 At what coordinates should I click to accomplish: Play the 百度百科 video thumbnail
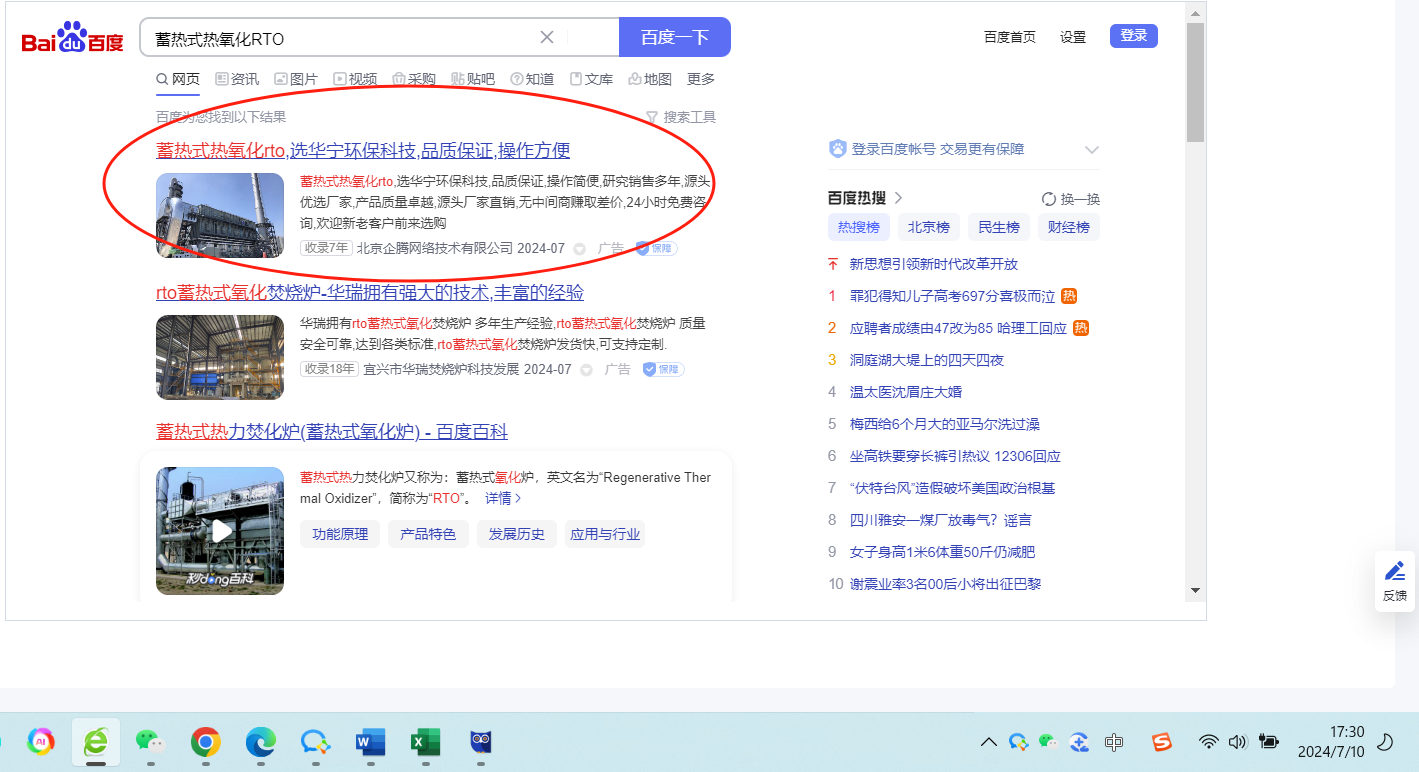click(220, 531)
